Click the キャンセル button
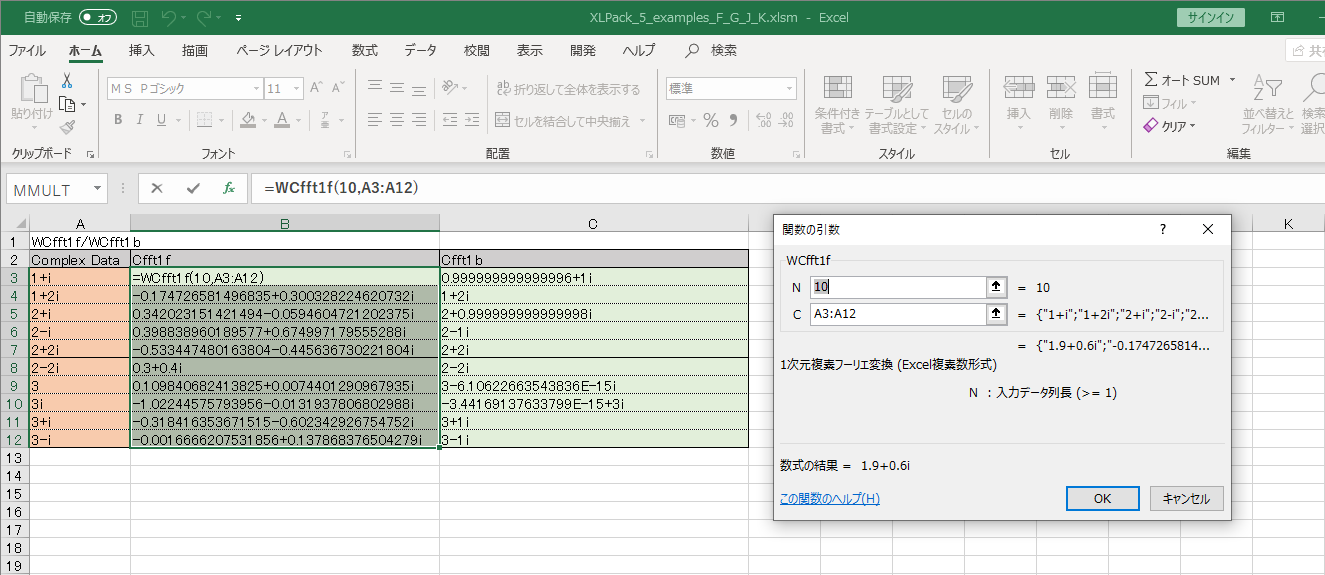The image size is (1325, 575). [x=1186, y=498]
